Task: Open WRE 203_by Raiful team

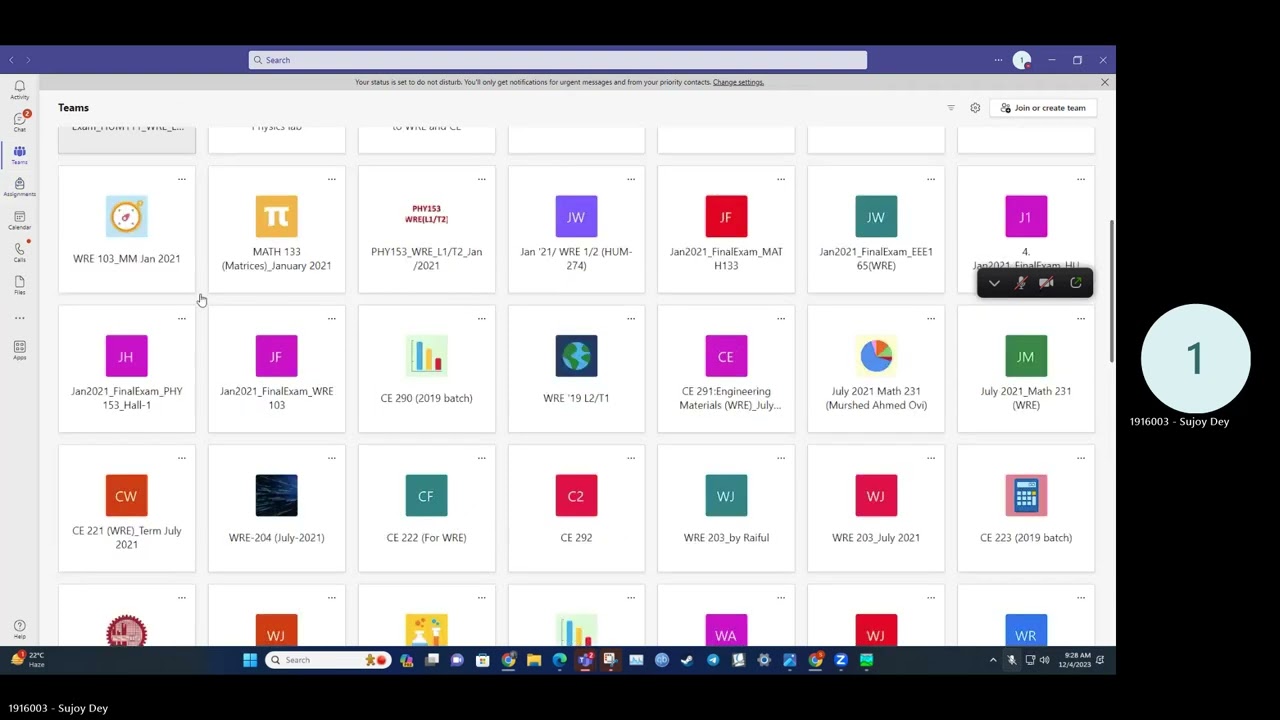Action: click(x=726, y=510)
